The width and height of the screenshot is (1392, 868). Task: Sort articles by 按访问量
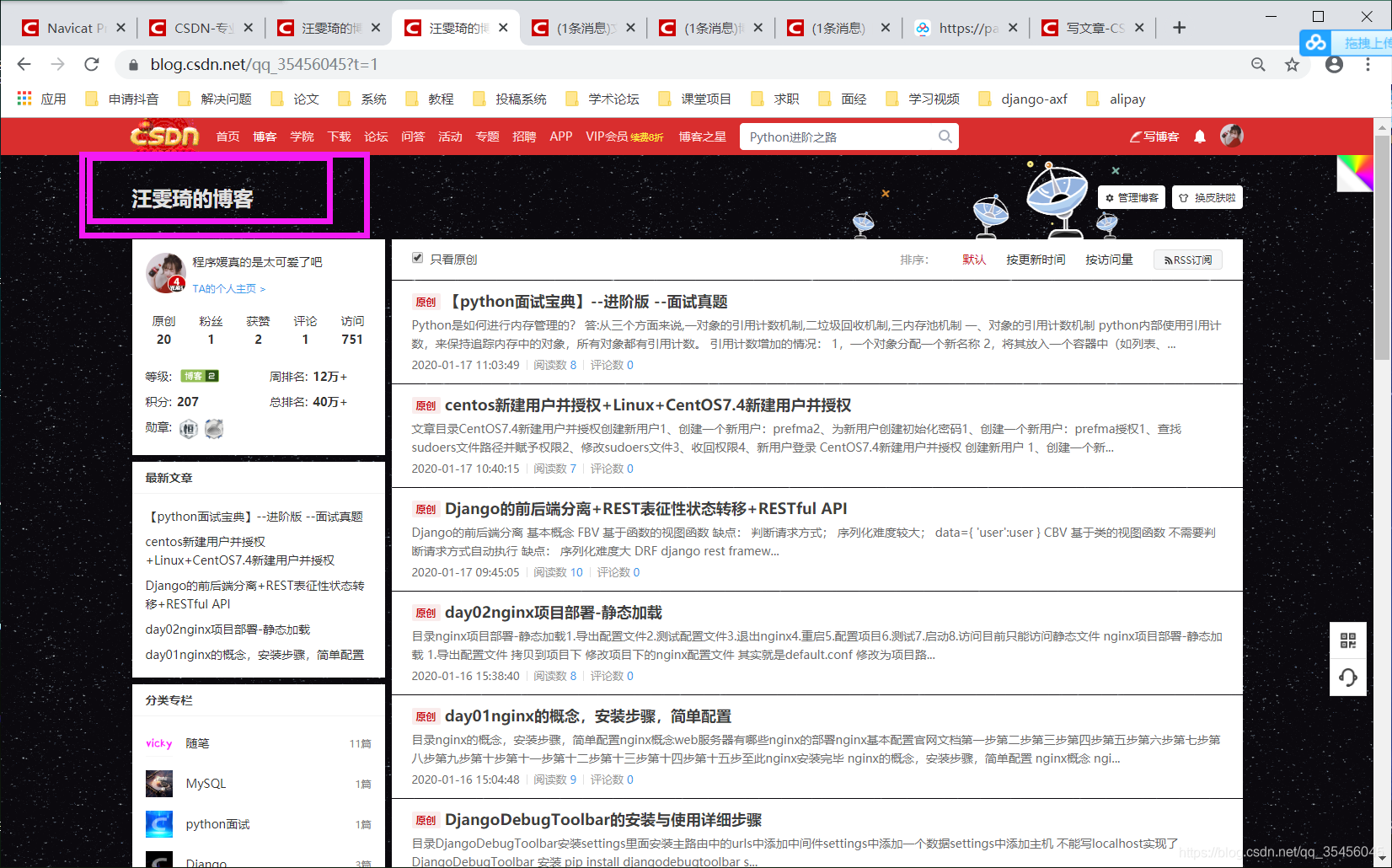point(1109,260)
